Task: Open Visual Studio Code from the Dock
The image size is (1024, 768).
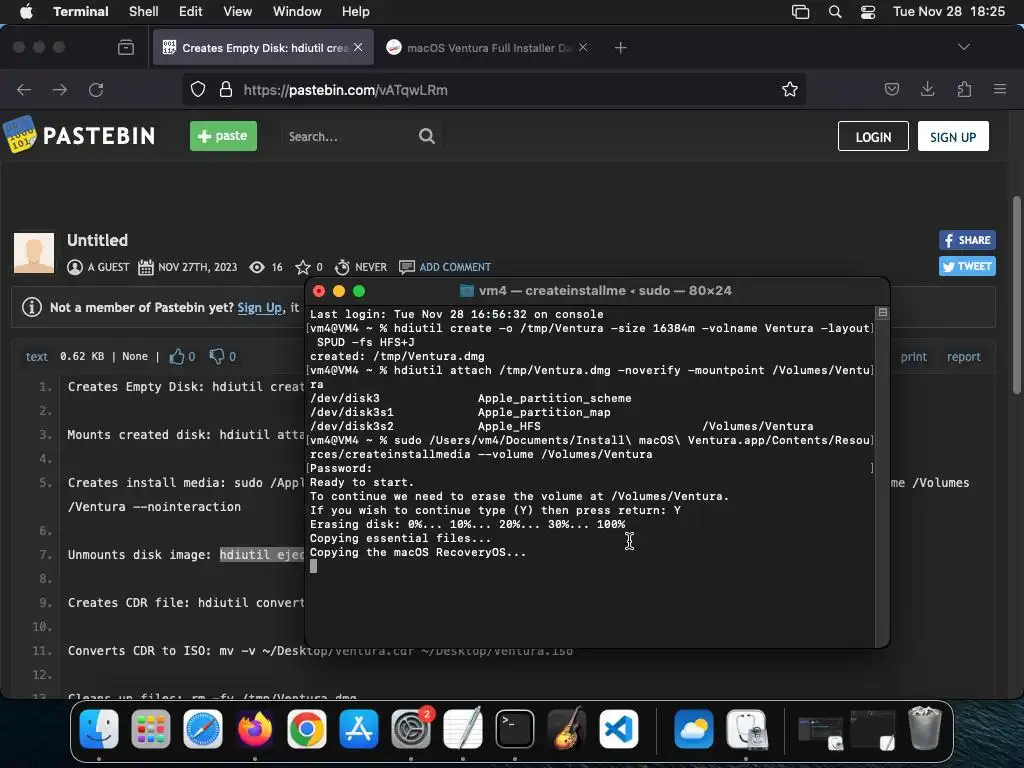Action: pyautogui.click(x=618, y=729)
